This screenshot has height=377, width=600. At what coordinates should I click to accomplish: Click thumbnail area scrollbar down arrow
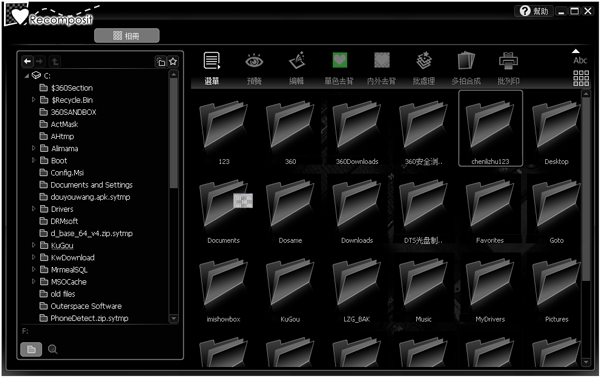point(586,362)
